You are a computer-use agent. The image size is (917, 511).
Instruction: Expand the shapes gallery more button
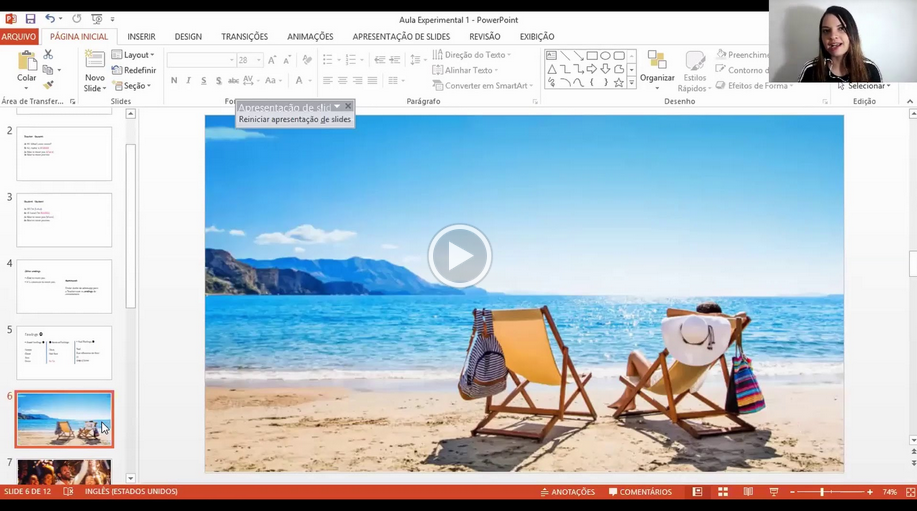(x=632, y=83)
